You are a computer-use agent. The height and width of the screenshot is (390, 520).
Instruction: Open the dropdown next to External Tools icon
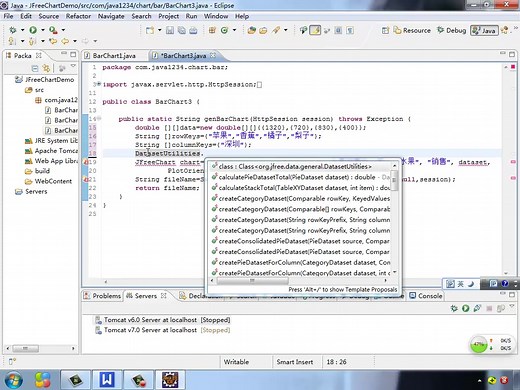click(x=63, y=30)
